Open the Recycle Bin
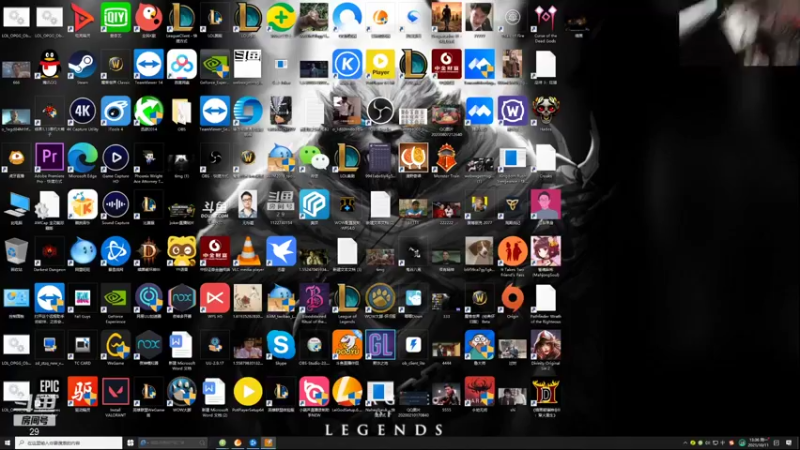This screenshot has height=450, width=800. (16, 251)
